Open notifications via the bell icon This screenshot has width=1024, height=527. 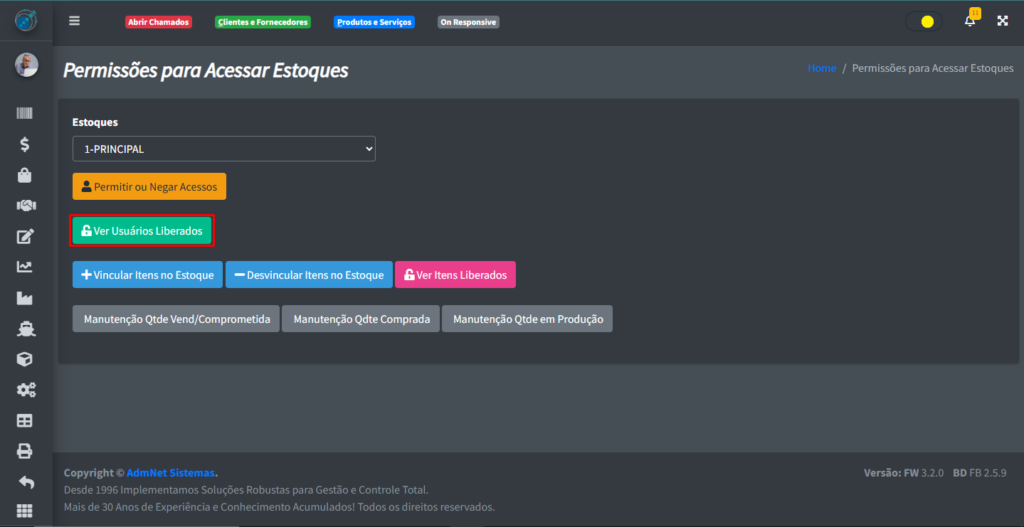click(969, 21)
